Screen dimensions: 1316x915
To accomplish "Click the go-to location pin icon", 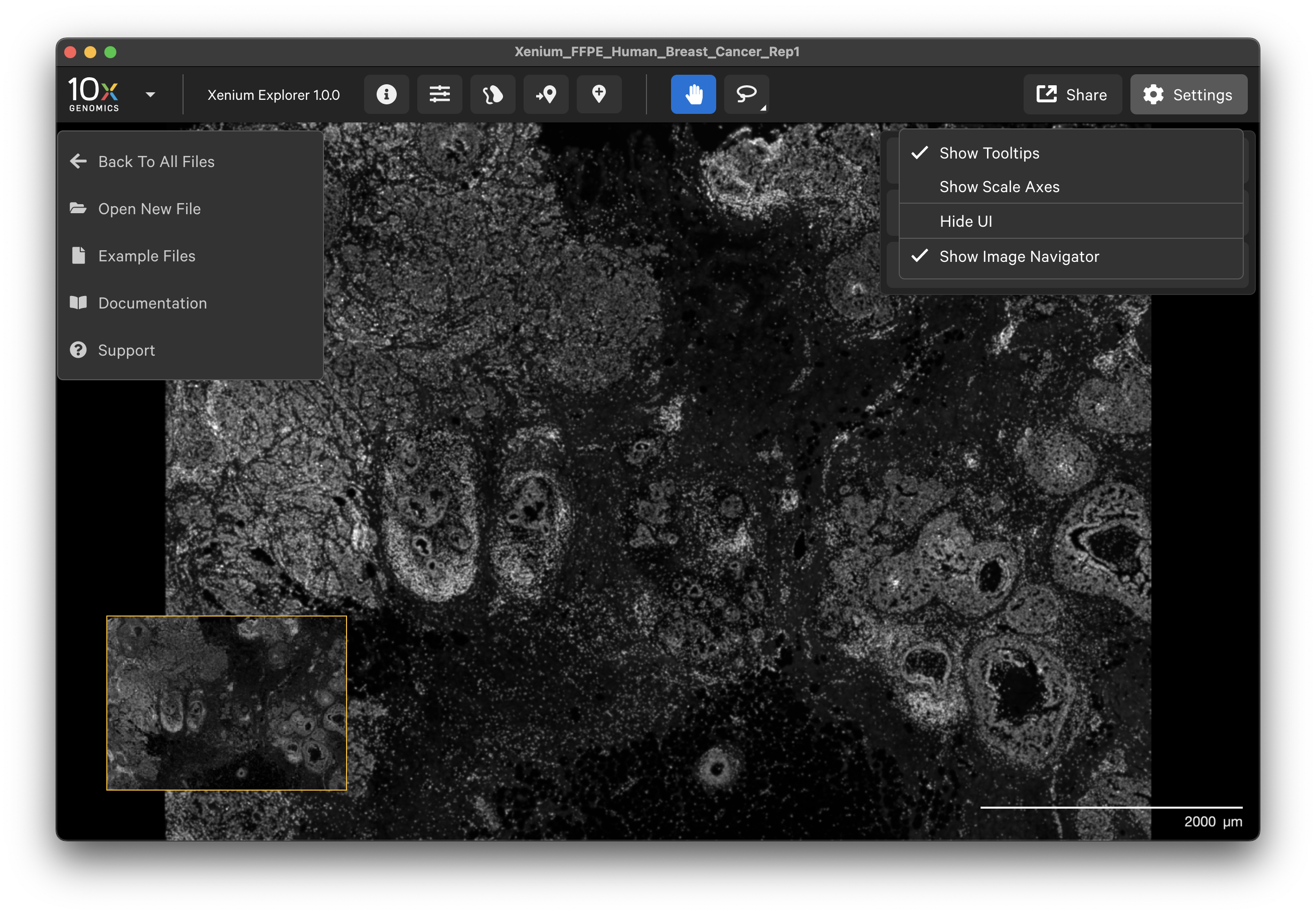I will pos(546,94).
